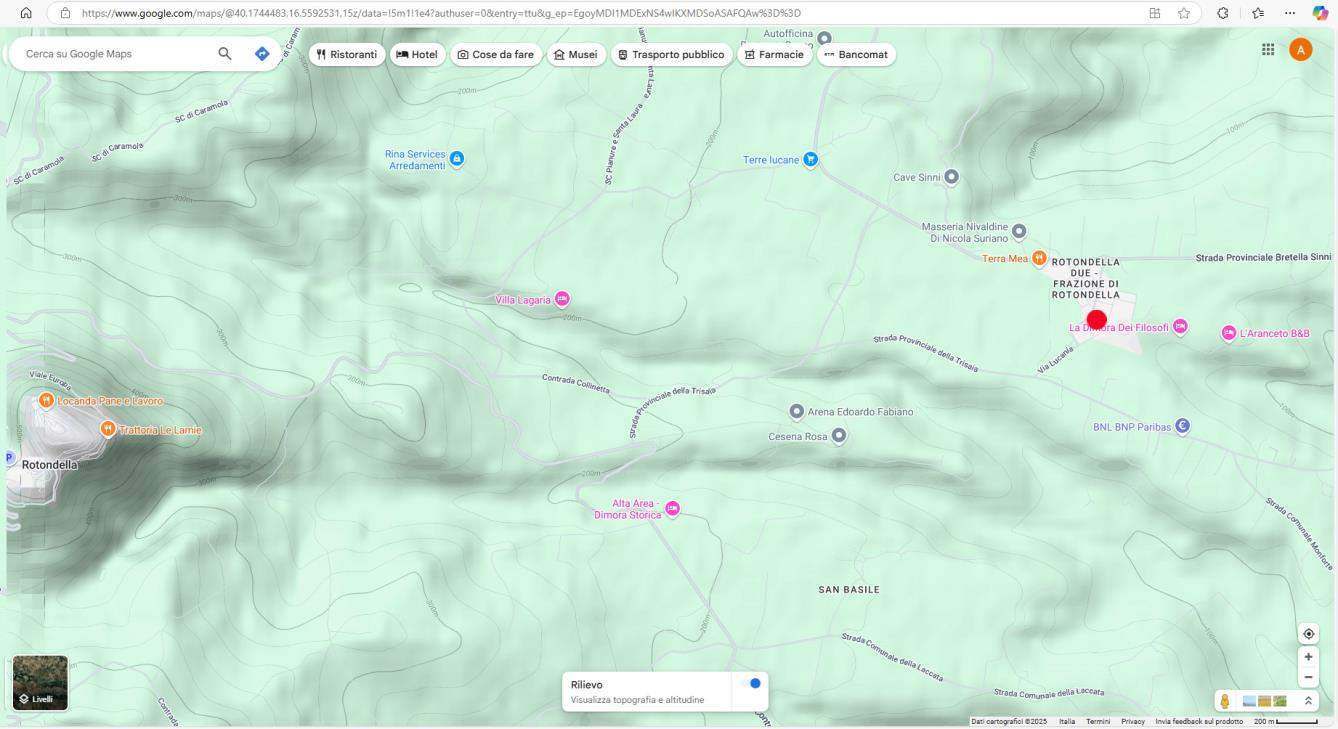Click the Cerca su Google Maps field
This screenshot has width=1338, height=729.
click(x=115, y=54)
